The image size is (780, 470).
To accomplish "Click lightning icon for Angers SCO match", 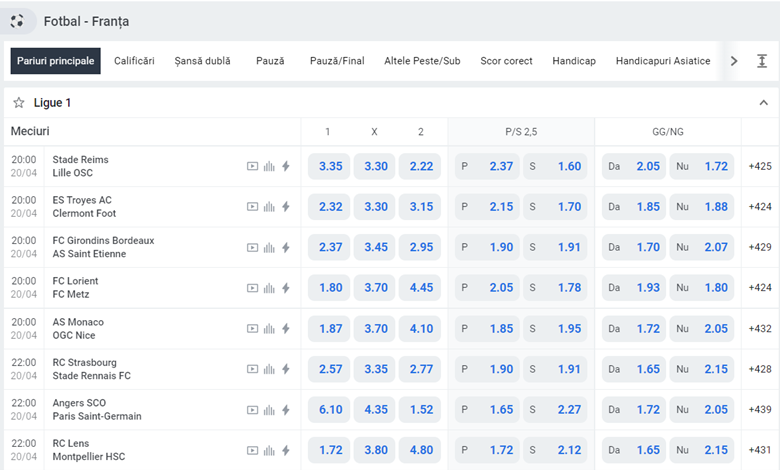I will [286, 410].
